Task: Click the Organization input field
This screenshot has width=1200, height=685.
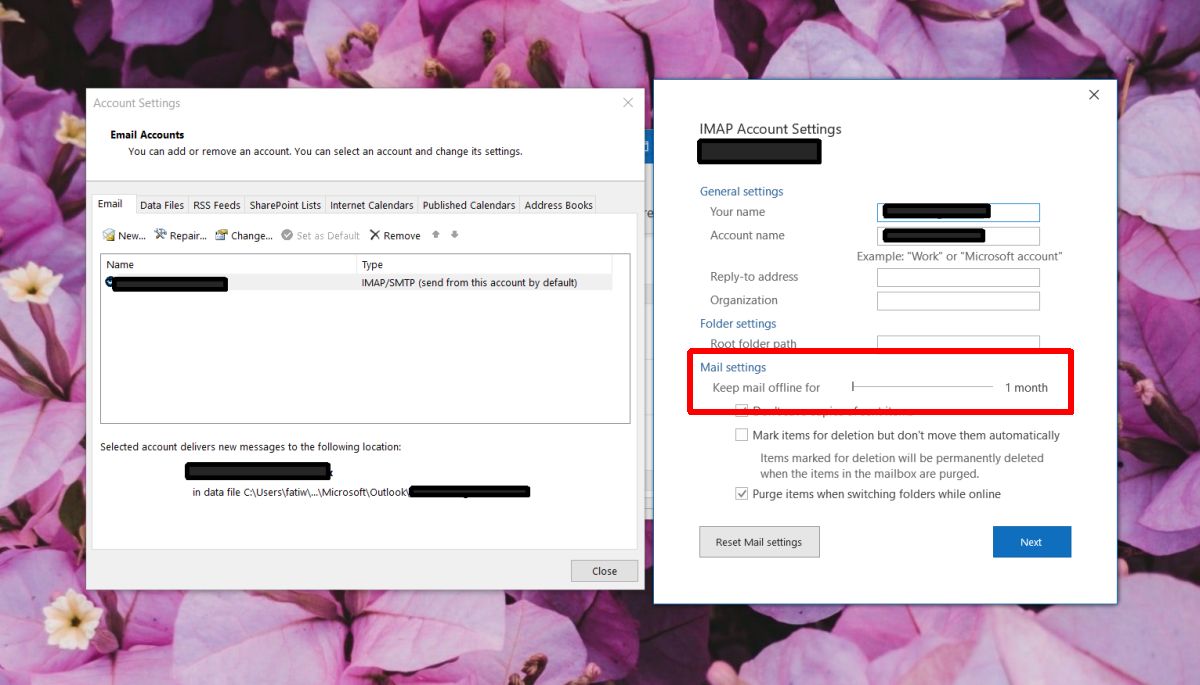Action: click(x=958, y=301)
